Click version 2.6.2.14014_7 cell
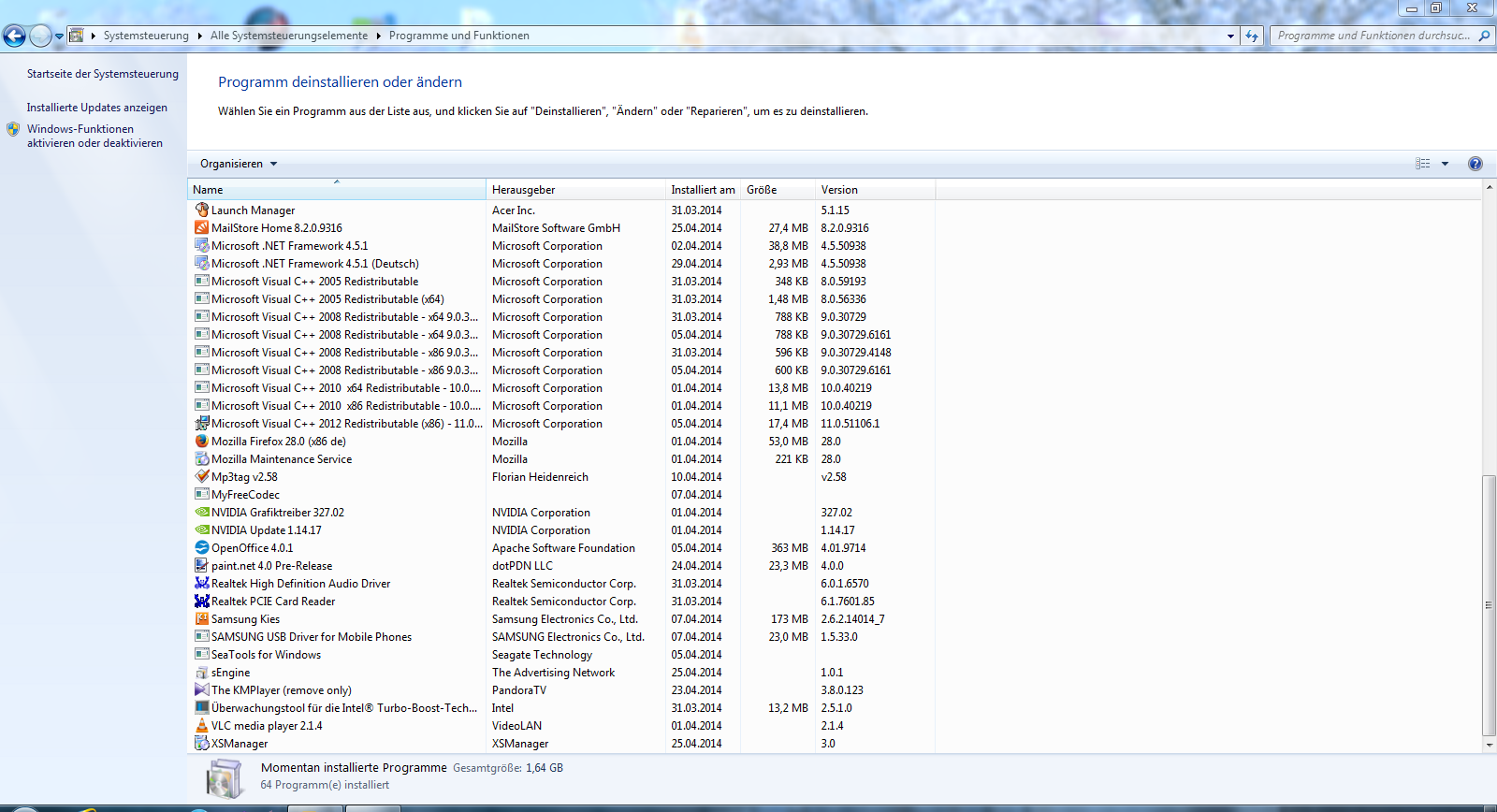 point(852,618)
